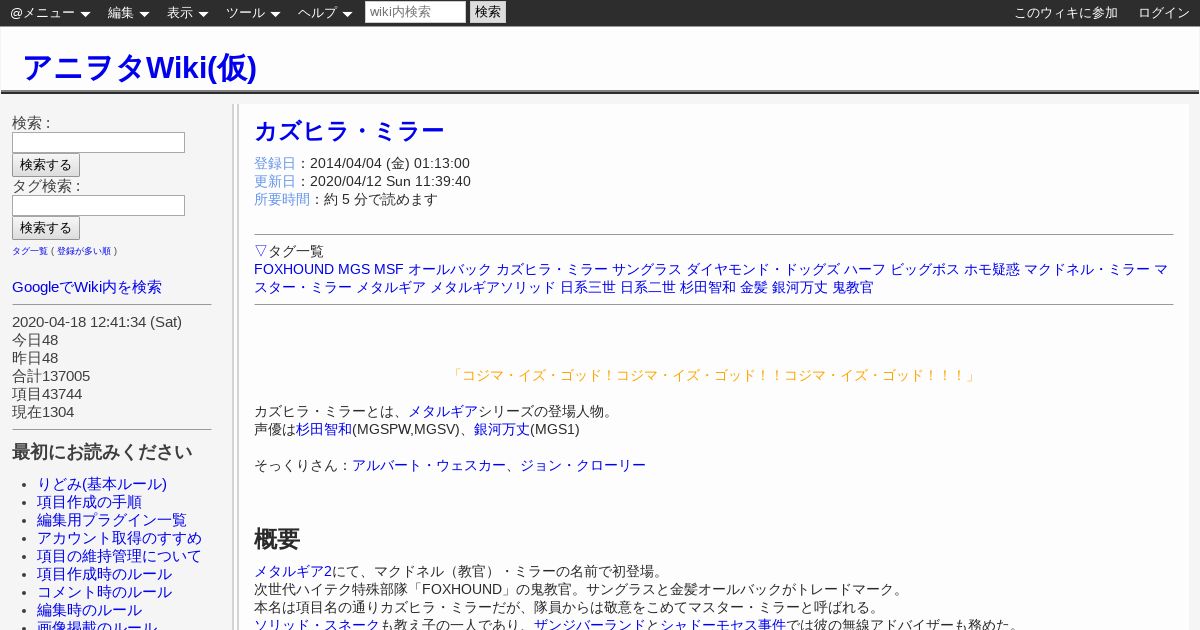Image resolution: width=1200 pixels, height=630 pixels.
Task: Open 項目作成時のルール link
Action: [104, 574]
